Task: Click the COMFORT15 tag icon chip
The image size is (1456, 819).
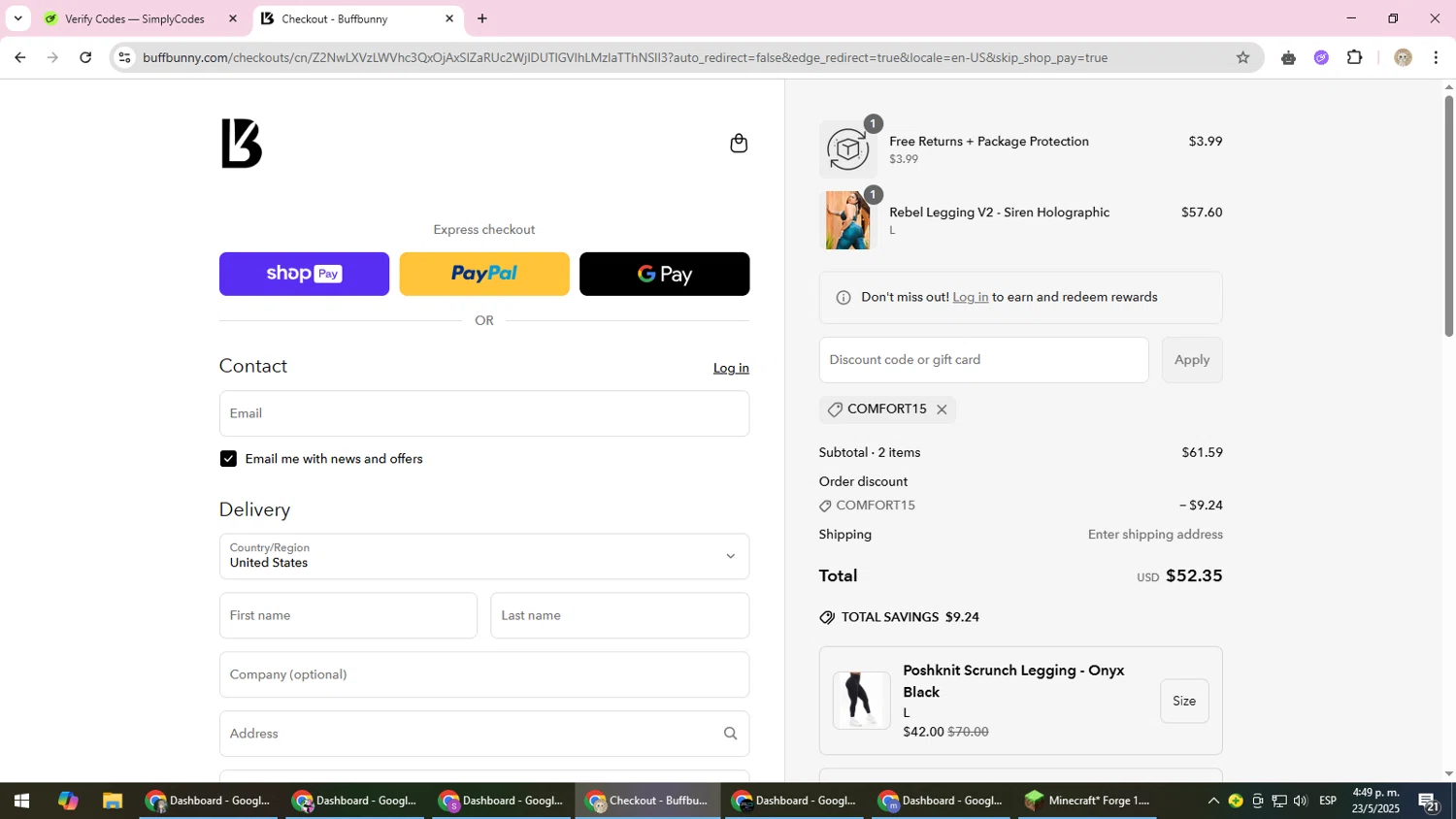Action: click(835, 409)
